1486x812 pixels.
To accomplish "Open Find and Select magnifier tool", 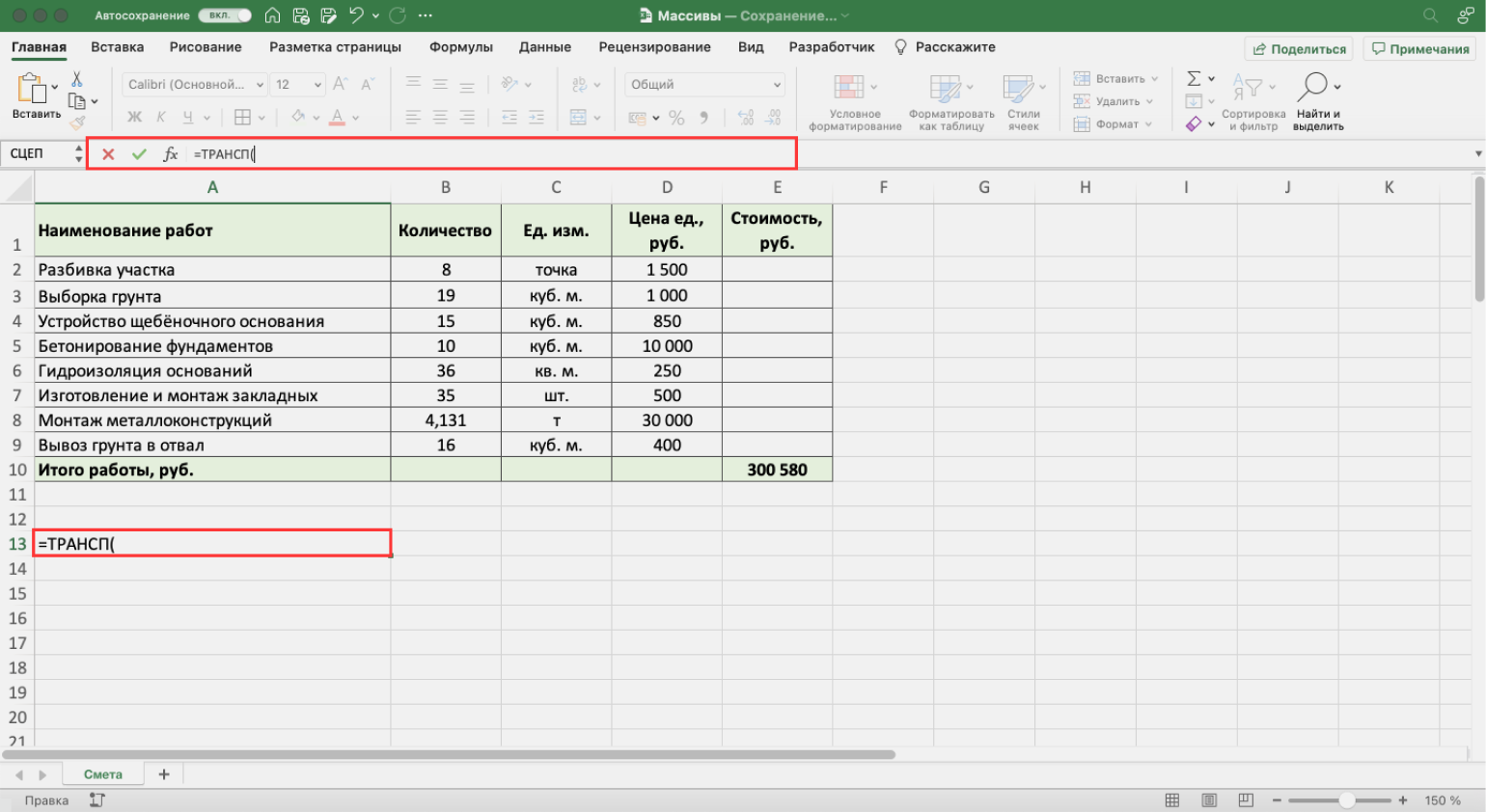I will [x=1313, y=88].
